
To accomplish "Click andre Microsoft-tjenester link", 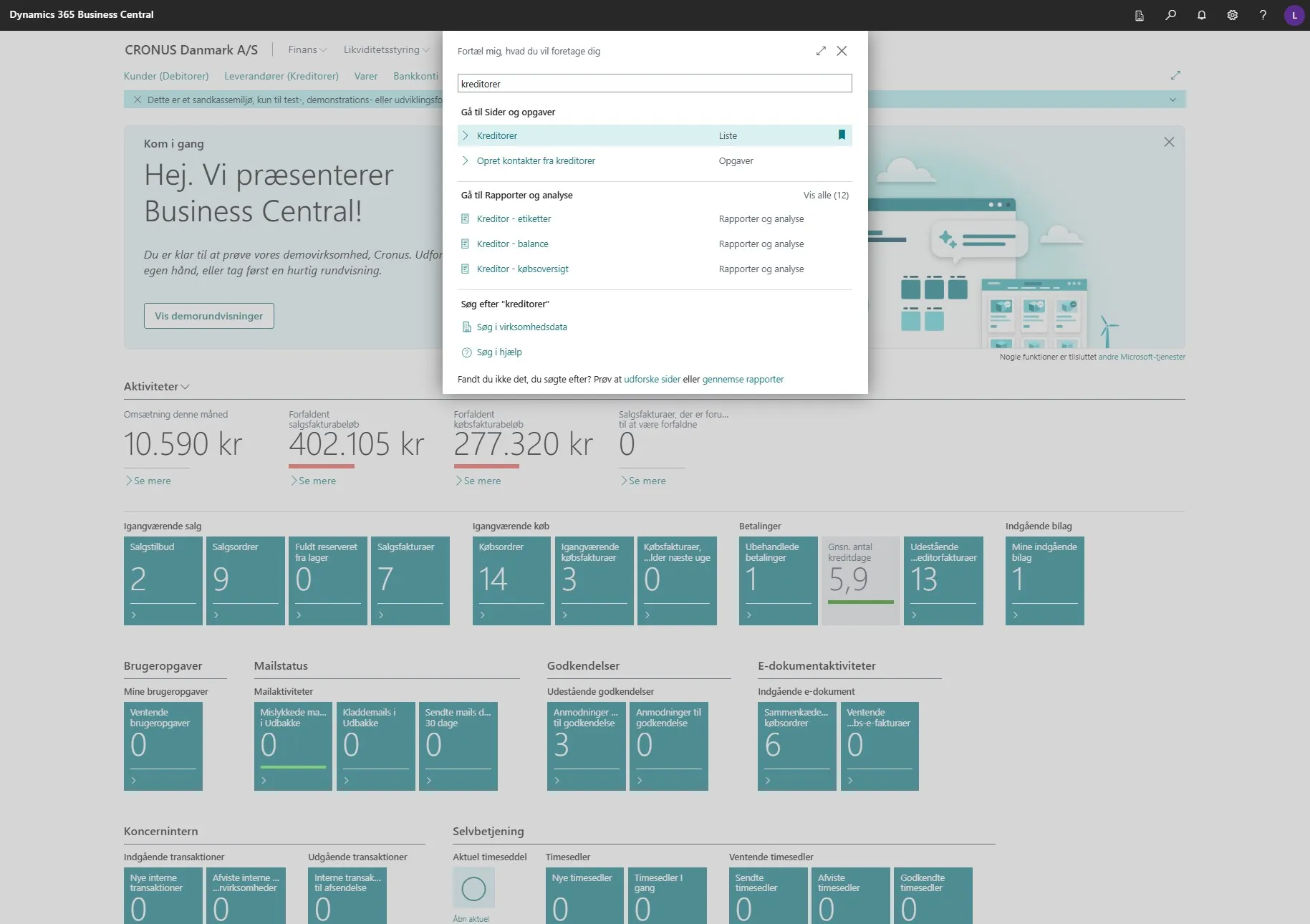I will (1142, 357).
